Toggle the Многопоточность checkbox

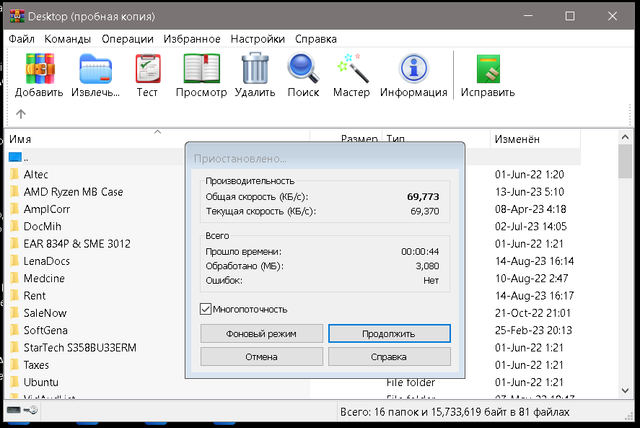(x=206, y=309)
